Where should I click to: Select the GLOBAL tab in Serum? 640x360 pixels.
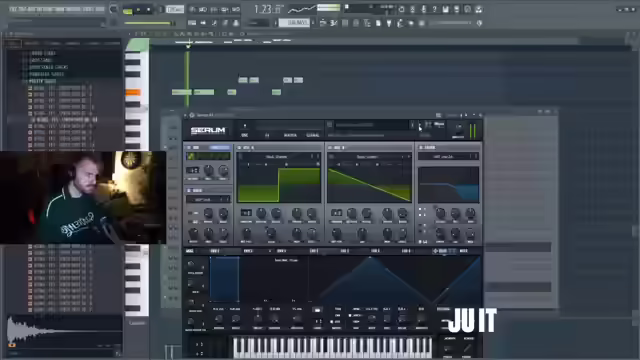coord(313,135)
